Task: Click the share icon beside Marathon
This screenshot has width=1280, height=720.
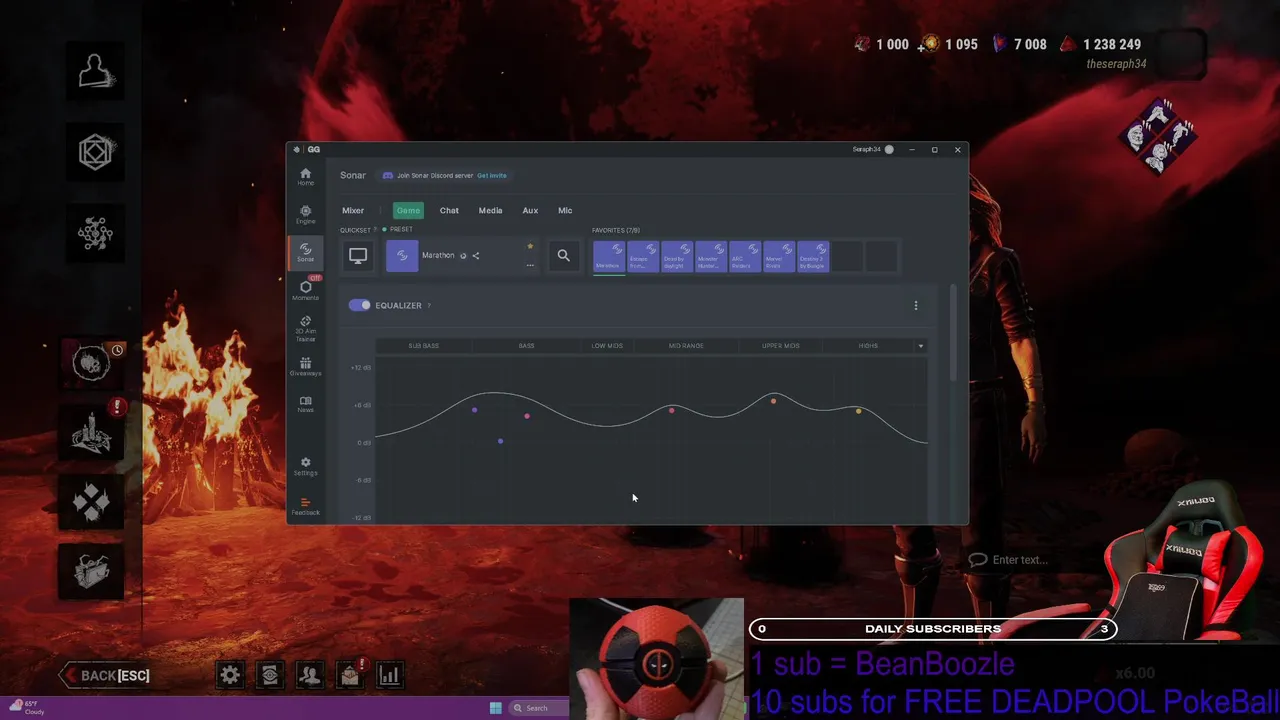Action: [476, 256]
